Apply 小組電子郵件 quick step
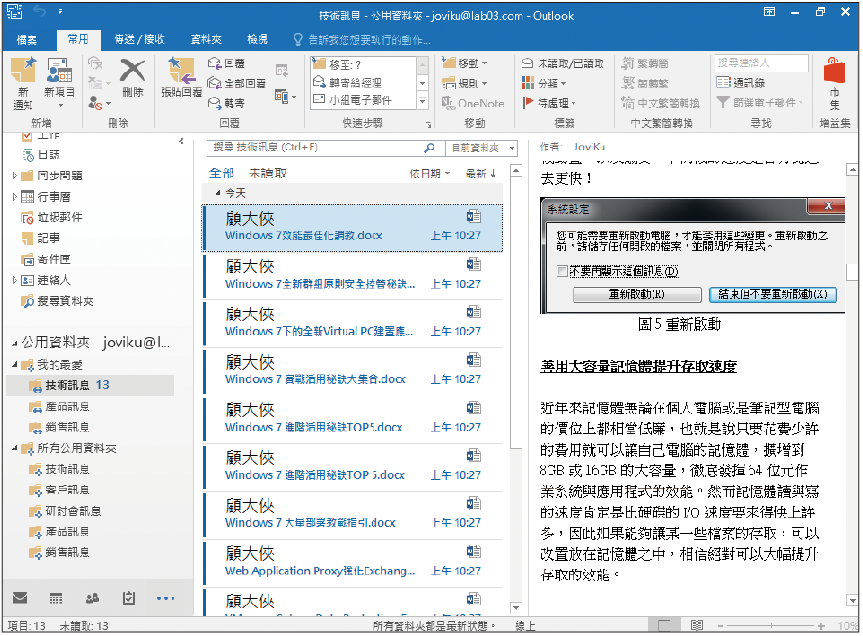Image resolution: width=863 pixels, height=636 pixels. pyautogui.click(x=363, y=100)
